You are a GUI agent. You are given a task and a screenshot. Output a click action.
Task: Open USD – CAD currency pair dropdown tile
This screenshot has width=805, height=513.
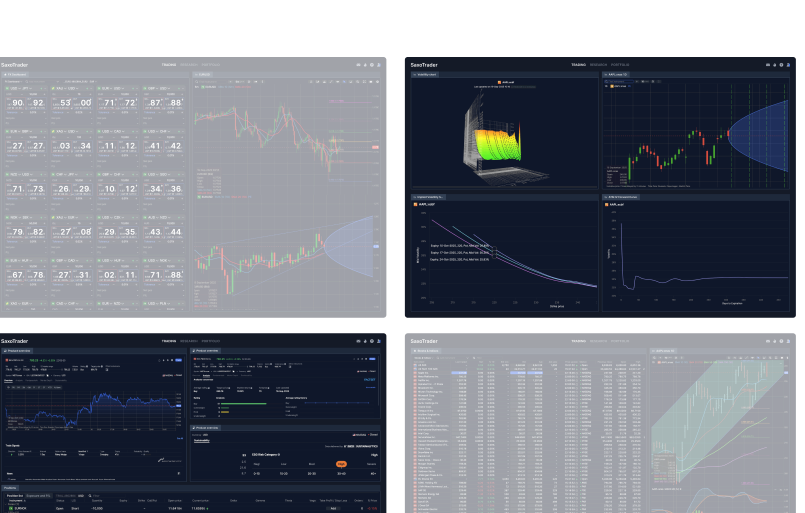tap(118, 131)
